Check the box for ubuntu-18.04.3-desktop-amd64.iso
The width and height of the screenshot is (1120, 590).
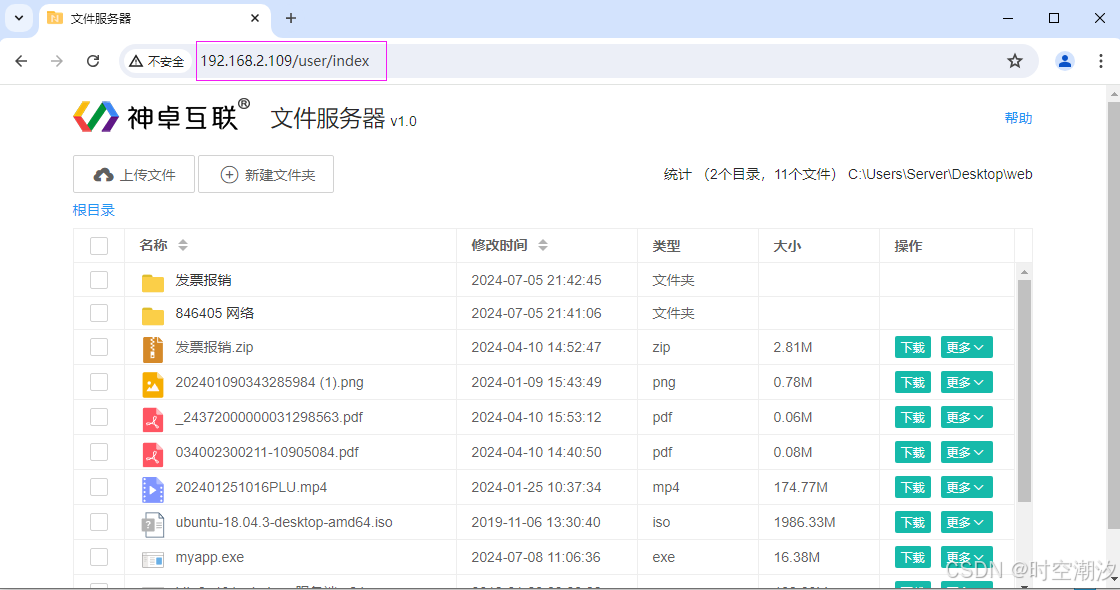pos(99,522)
